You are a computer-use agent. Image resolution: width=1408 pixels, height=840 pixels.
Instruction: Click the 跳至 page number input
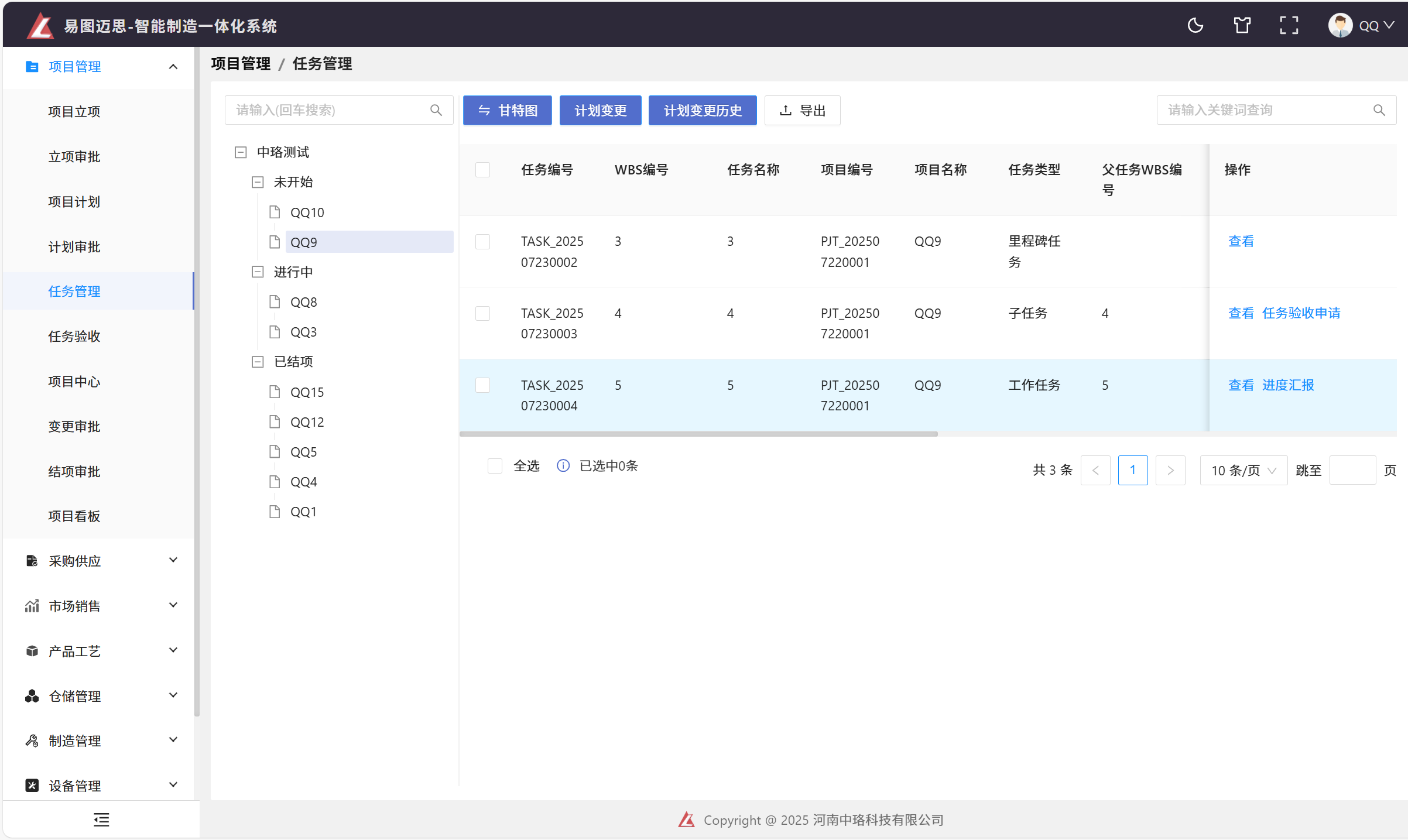1352,470
